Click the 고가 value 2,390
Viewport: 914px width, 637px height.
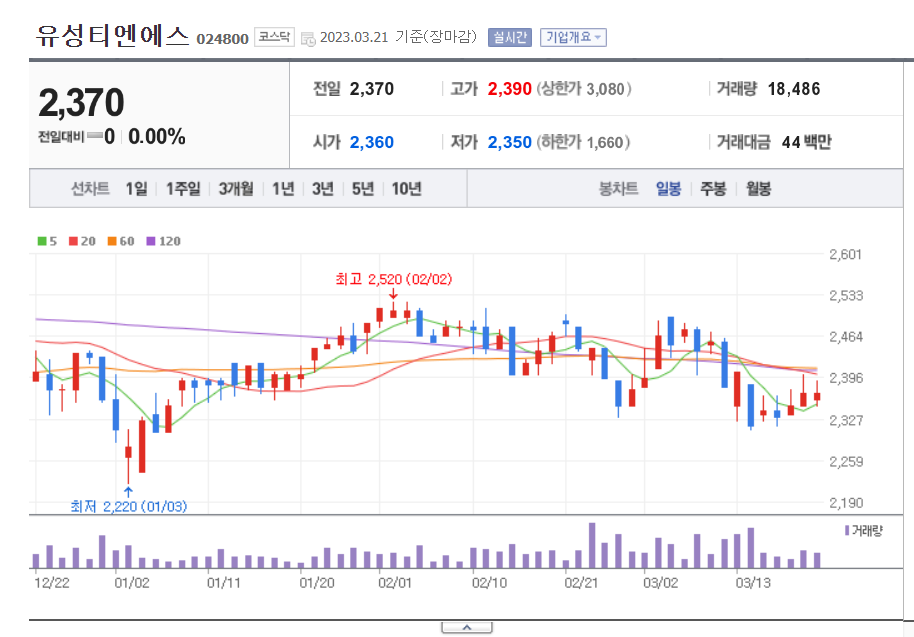point(509,89)
